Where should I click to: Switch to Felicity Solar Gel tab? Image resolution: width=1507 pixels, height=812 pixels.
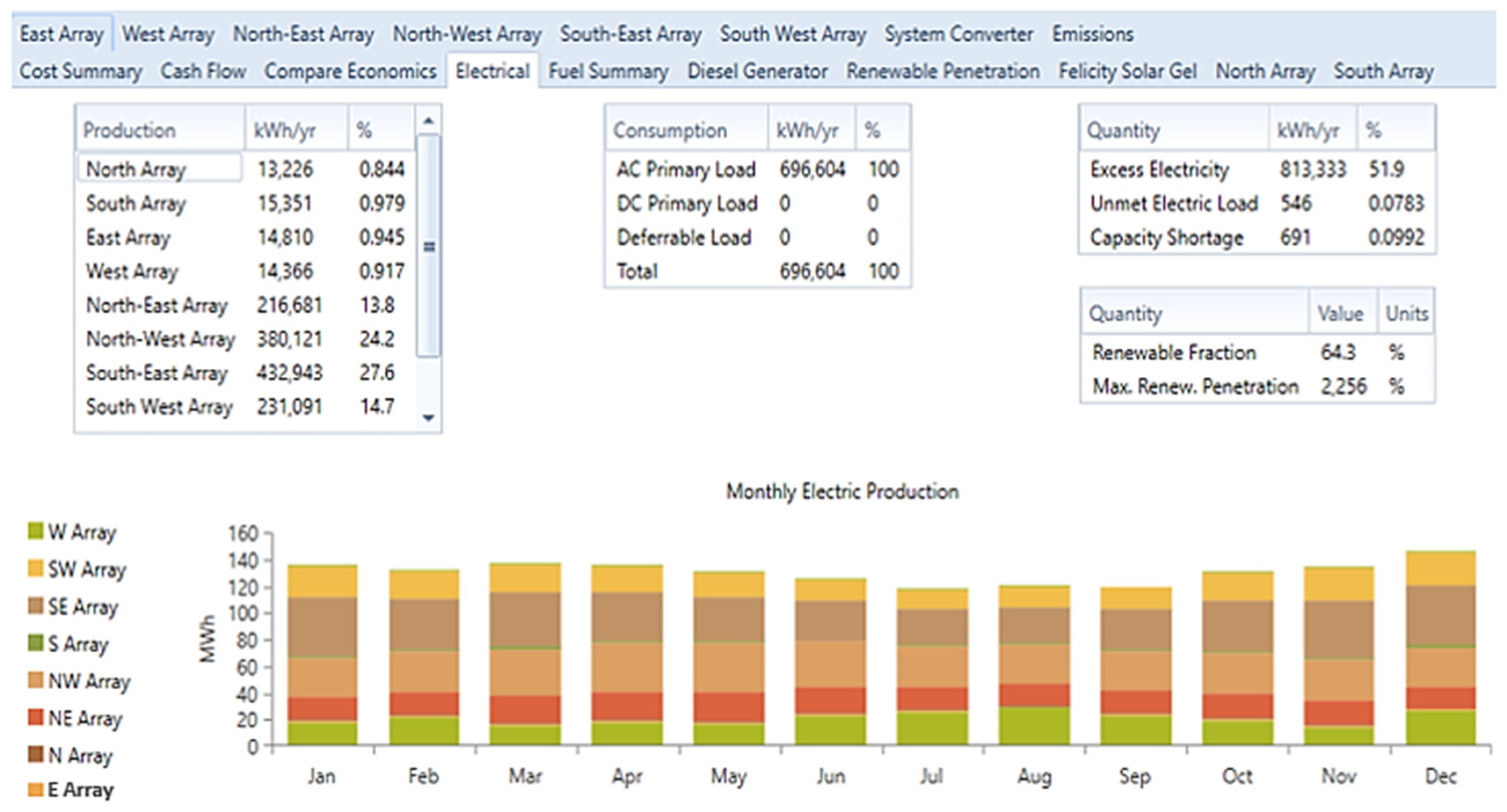click(1128, 71)
